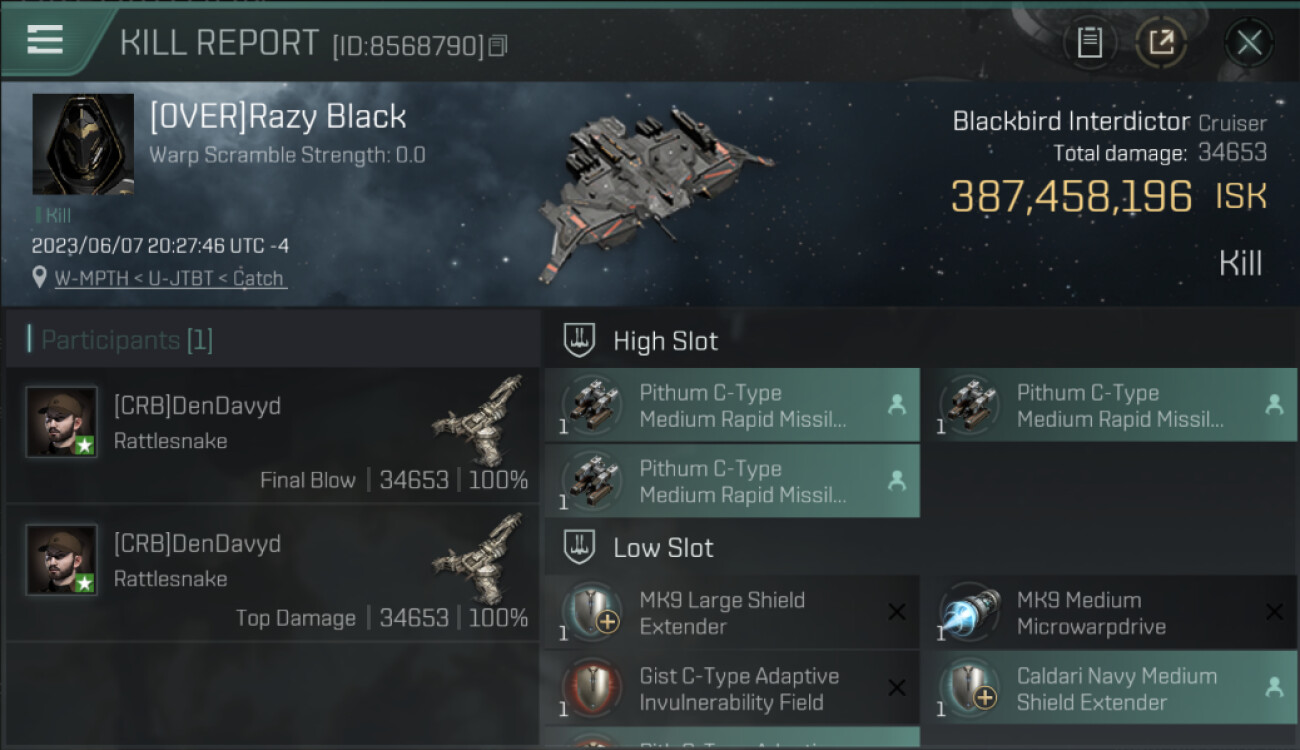Image resolution: width=1300 pixels, height=750 pixels.
Task: Select the MK9 Large Shield Extender item
Action: click(x=731, y=613)
